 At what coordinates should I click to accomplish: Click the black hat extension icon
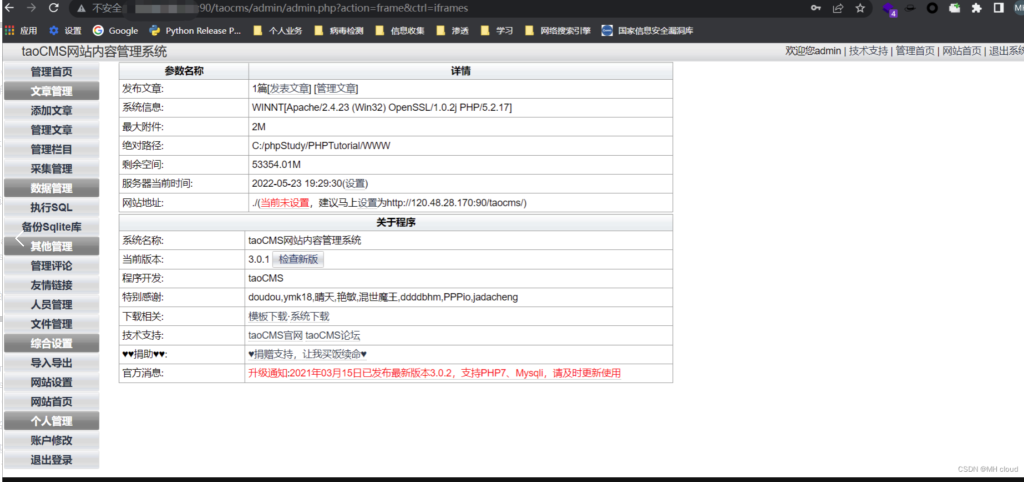coord(910,8)
